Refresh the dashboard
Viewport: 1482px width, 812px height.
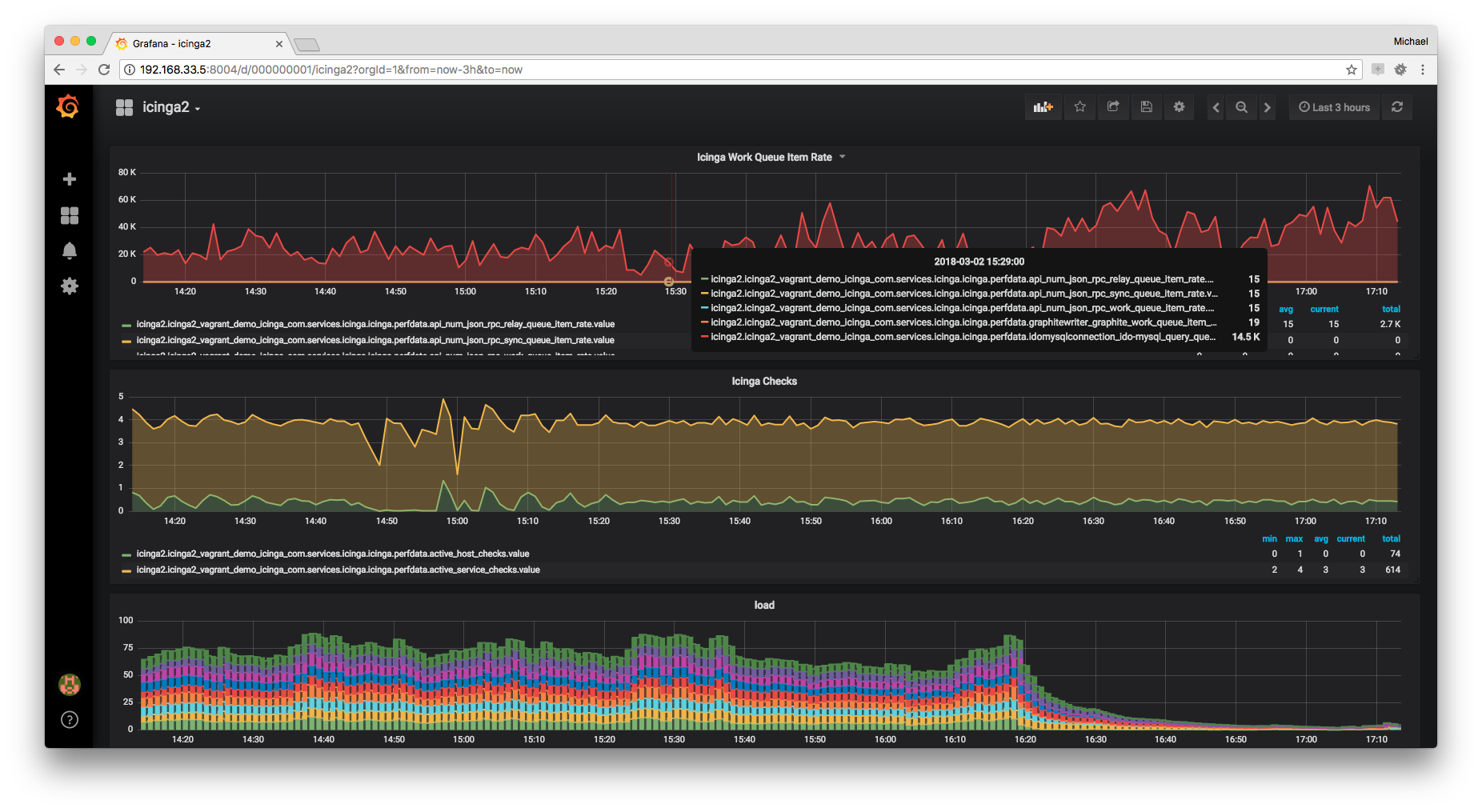[1397, 107]
